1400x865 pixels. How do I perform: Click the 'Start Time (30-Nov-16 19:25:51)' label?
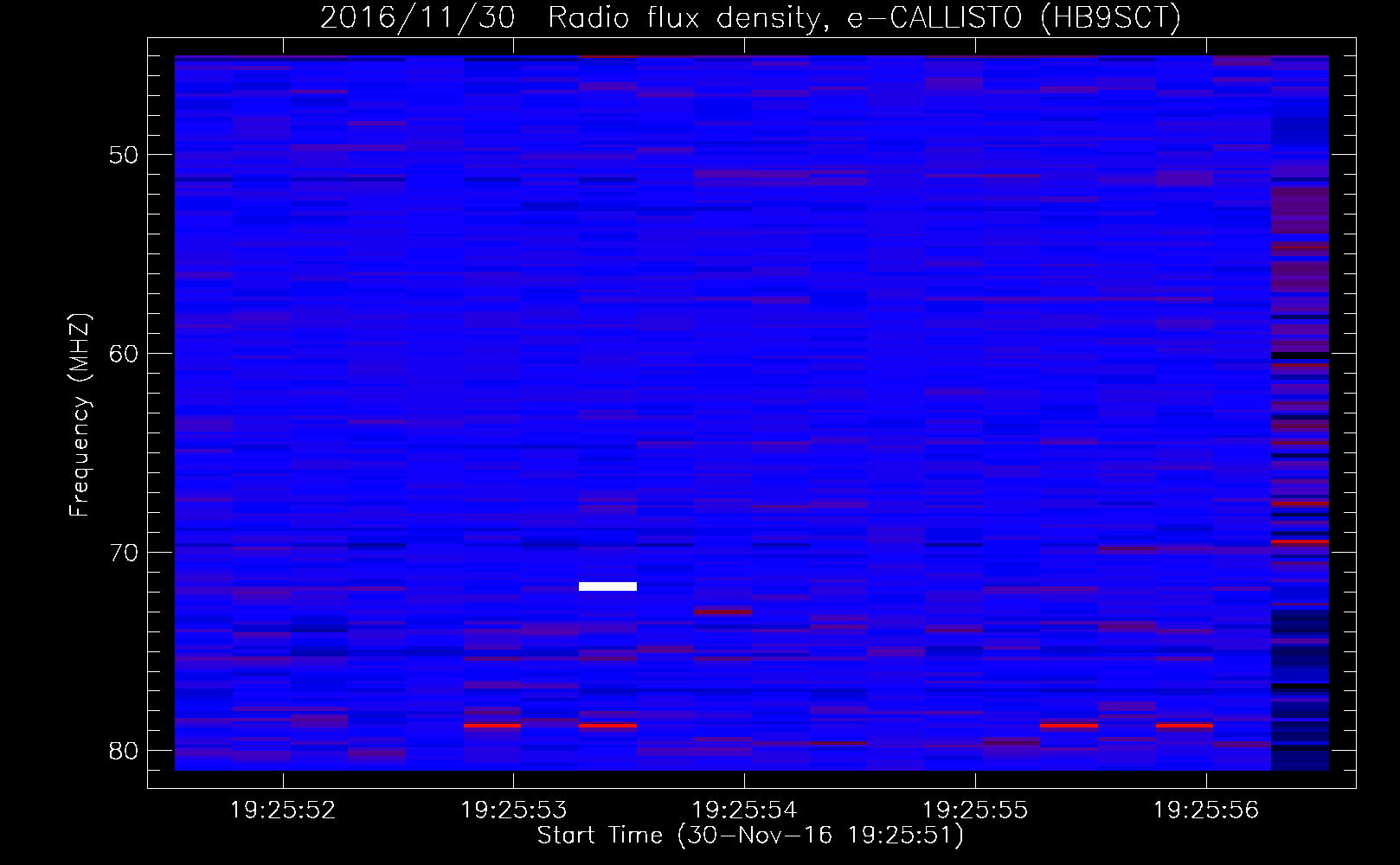click(750, 836)
